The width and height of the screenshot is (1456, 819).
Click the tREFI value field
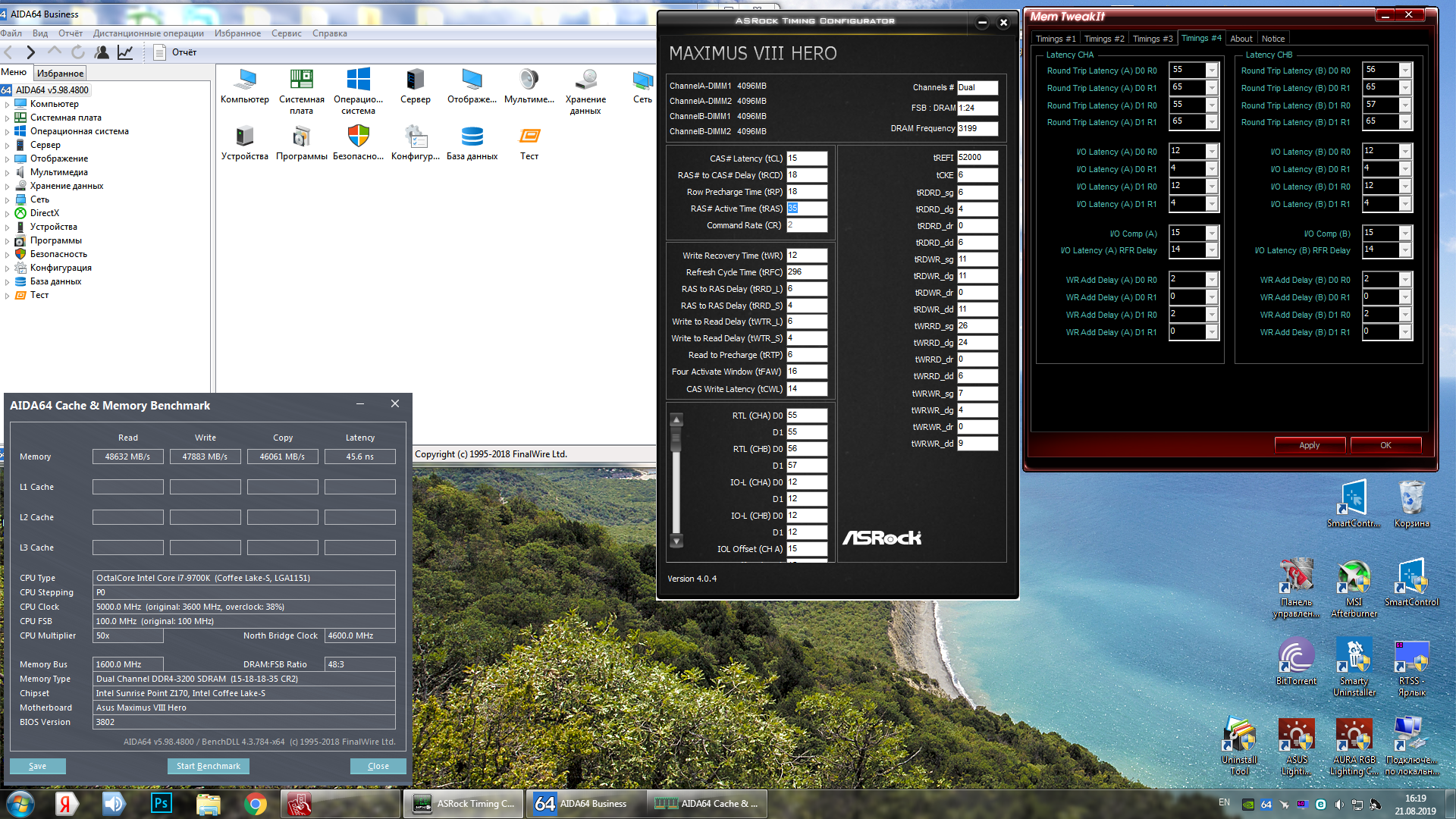(x=977, y=158)
